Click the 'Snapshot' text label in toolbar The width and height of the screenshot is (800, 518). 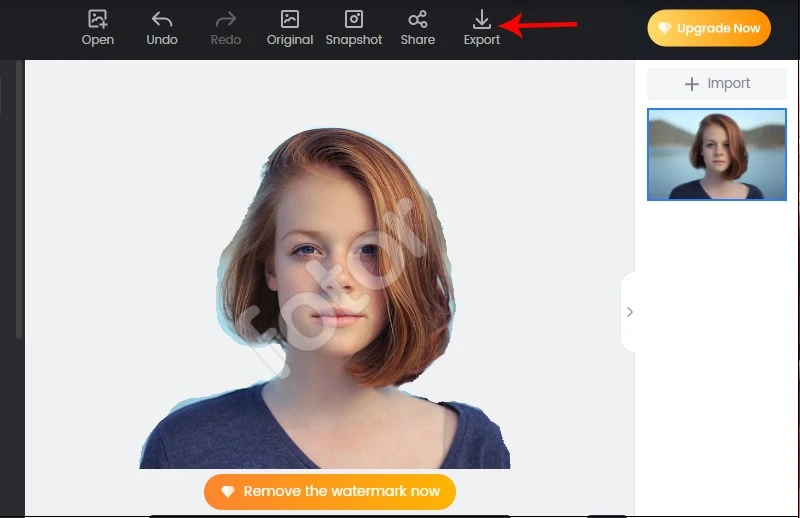[354, 40]
